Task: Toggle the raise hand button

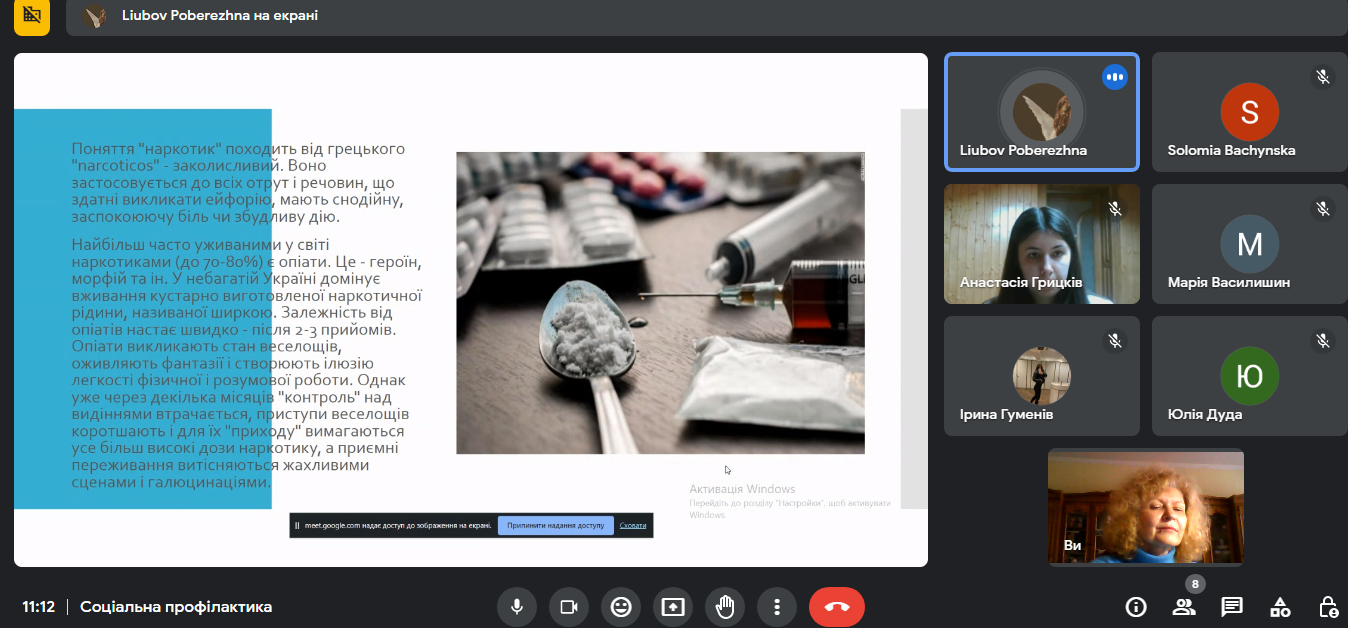Action: [725, 607]
